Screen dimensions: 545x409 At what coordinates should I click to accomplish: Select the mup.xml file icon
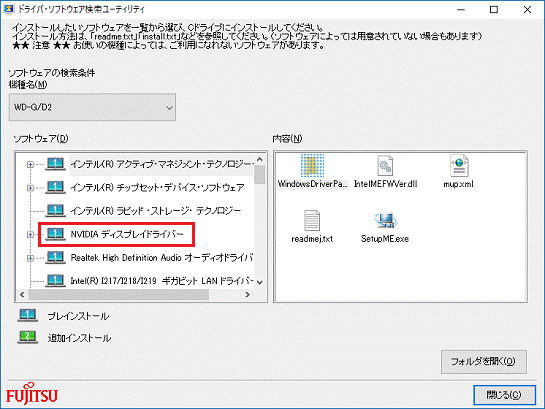pyautogui.click(x=459, y=166)
